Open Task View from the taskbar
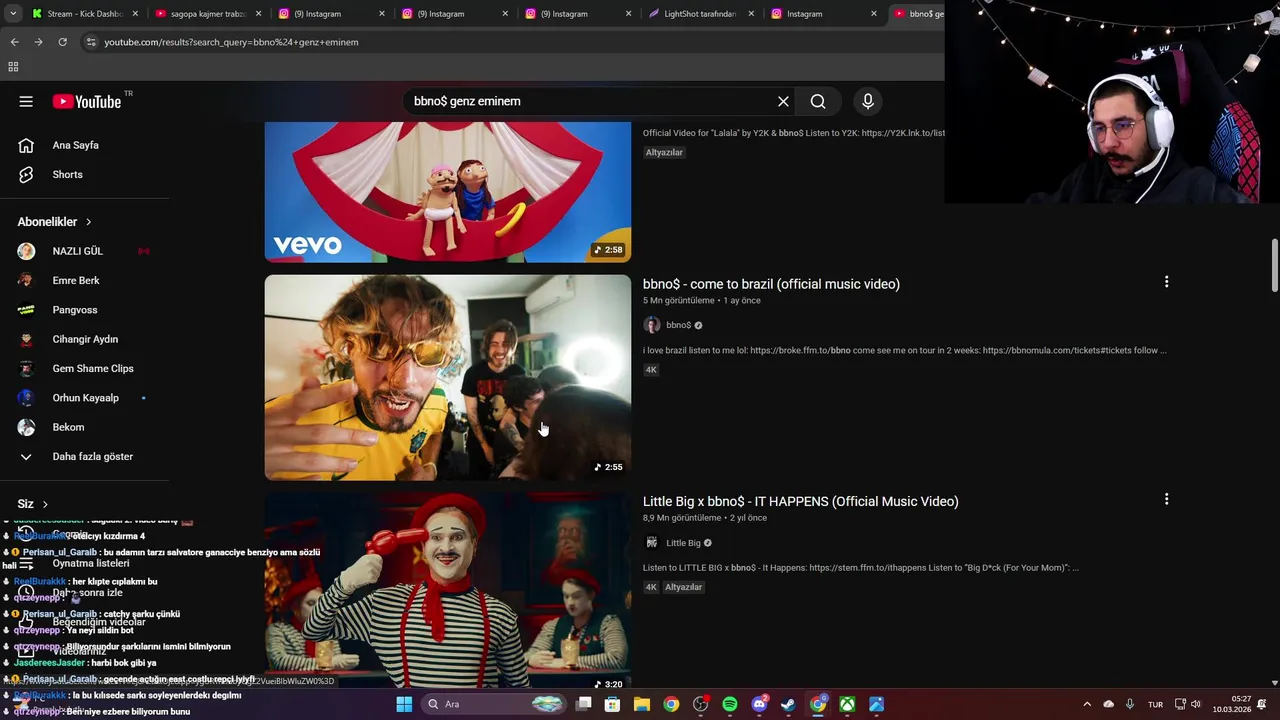The height and width of the screenshot is (720, 1280). [x=583, y=704]
